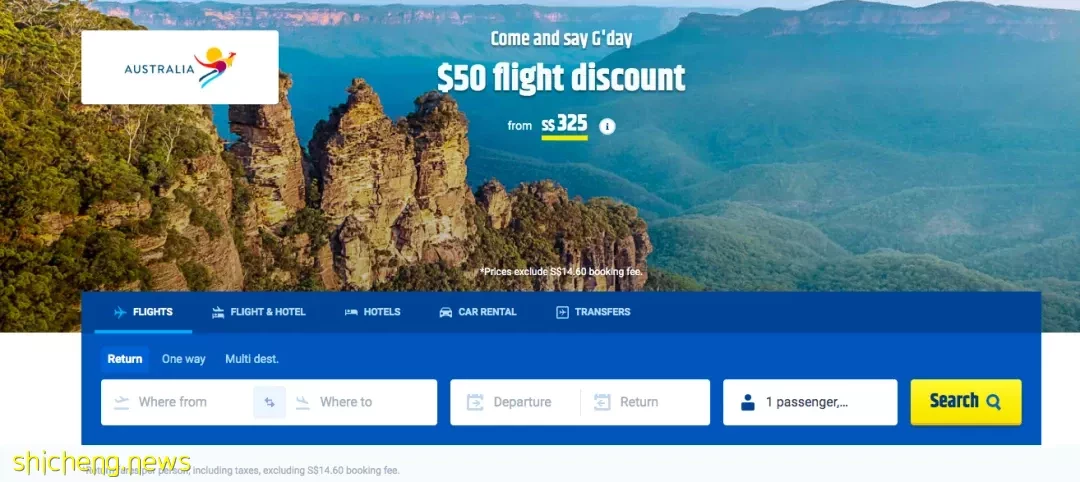Click the passenger person icon
The image size is (1080, 482).
point(748,402)
